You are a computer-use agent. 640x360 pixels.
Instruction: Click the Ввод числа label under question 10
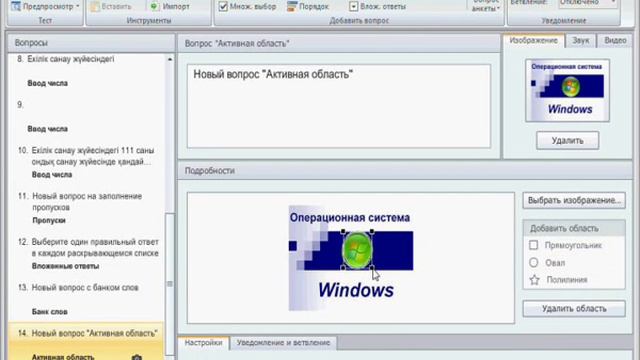point(52,175)
